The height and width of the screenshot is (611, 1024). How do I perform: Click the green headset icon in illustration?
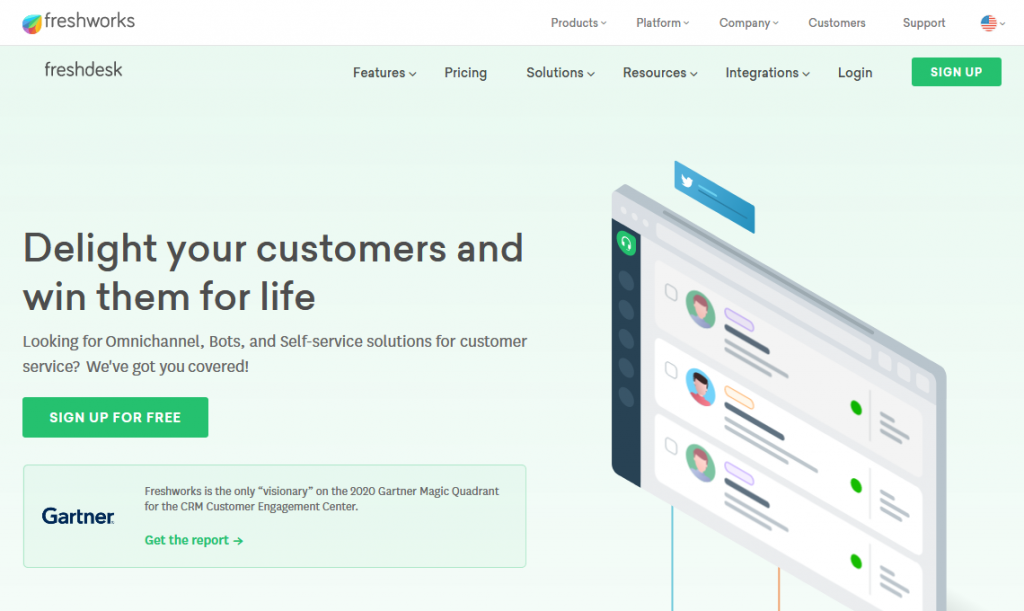pyautogui.click(x=626, y=243)
